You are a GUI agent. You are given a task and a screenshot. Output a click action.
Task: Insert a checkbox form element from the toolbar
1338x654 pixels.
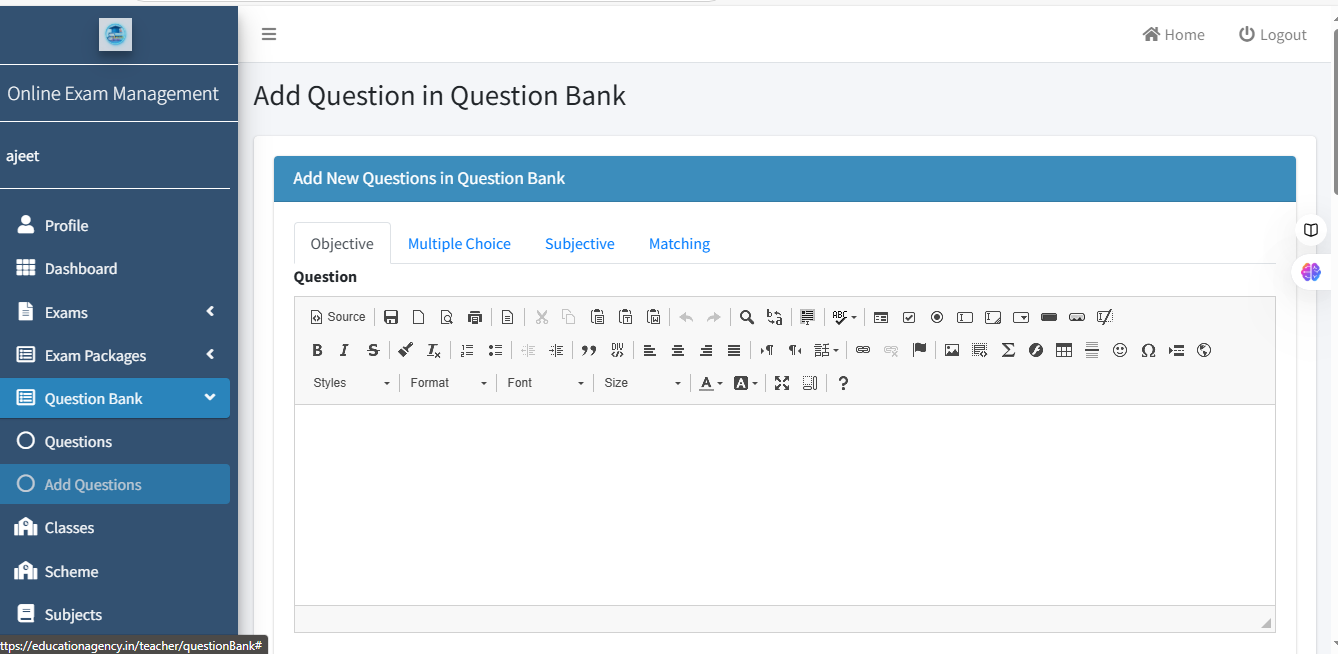pos(909,317)
